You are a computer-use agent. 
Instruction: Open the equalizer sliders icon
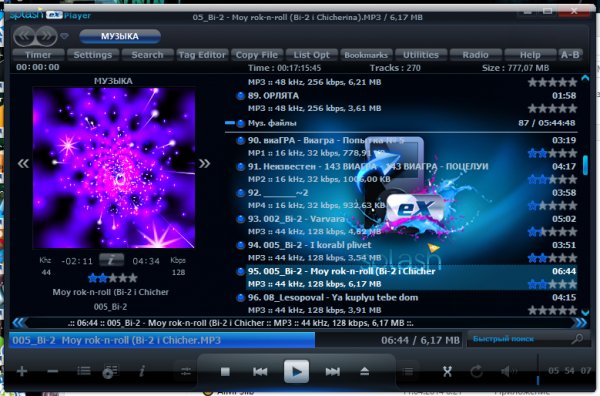point(186,371)
